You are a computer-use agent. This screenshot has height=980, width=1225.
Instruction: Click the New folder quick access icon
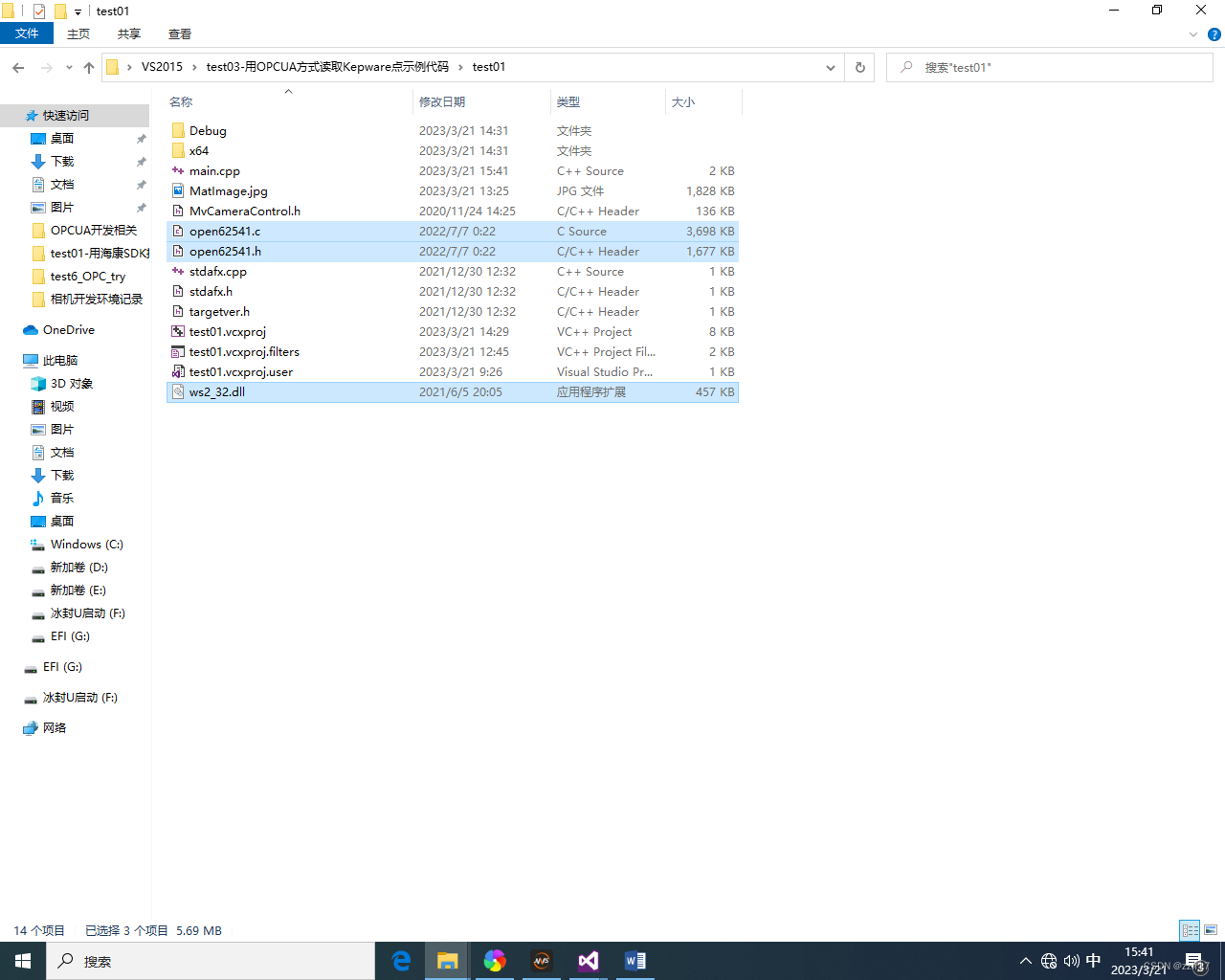click(60, 11)
